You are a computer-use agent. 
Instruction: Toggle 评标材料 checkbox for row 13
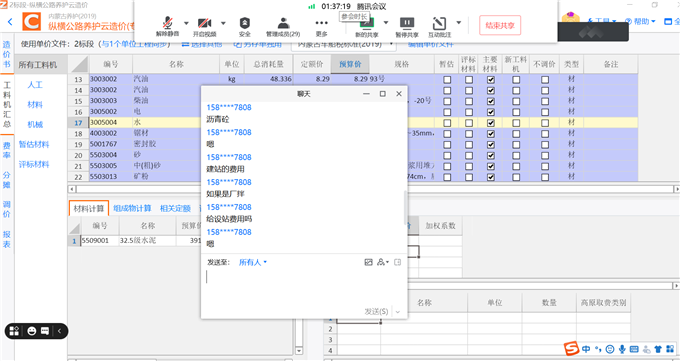(469, 80)
